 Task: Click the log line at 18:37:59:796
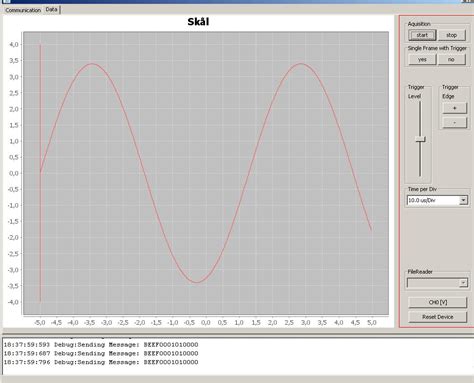pyautogui.click(x=101, y=362)
